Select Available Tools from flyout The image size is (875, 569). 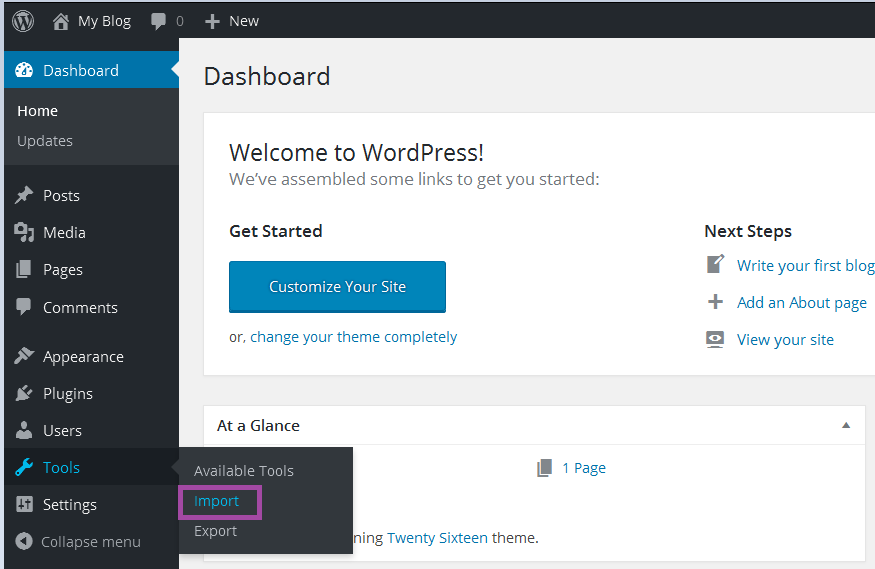coord(244,471)
